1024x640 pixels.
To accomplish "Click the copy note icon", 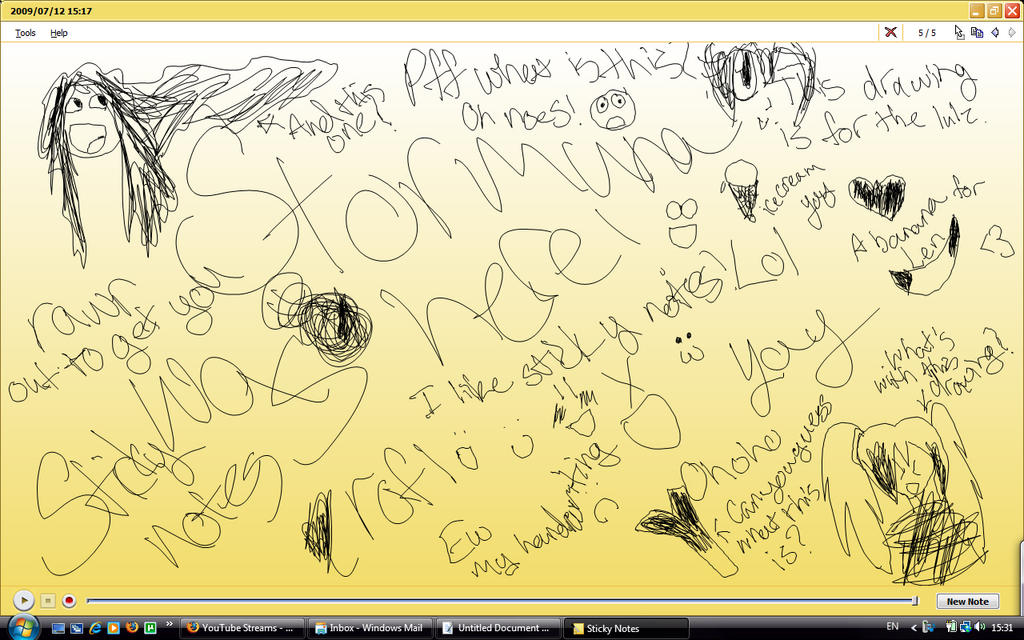I will coord(977,32).
